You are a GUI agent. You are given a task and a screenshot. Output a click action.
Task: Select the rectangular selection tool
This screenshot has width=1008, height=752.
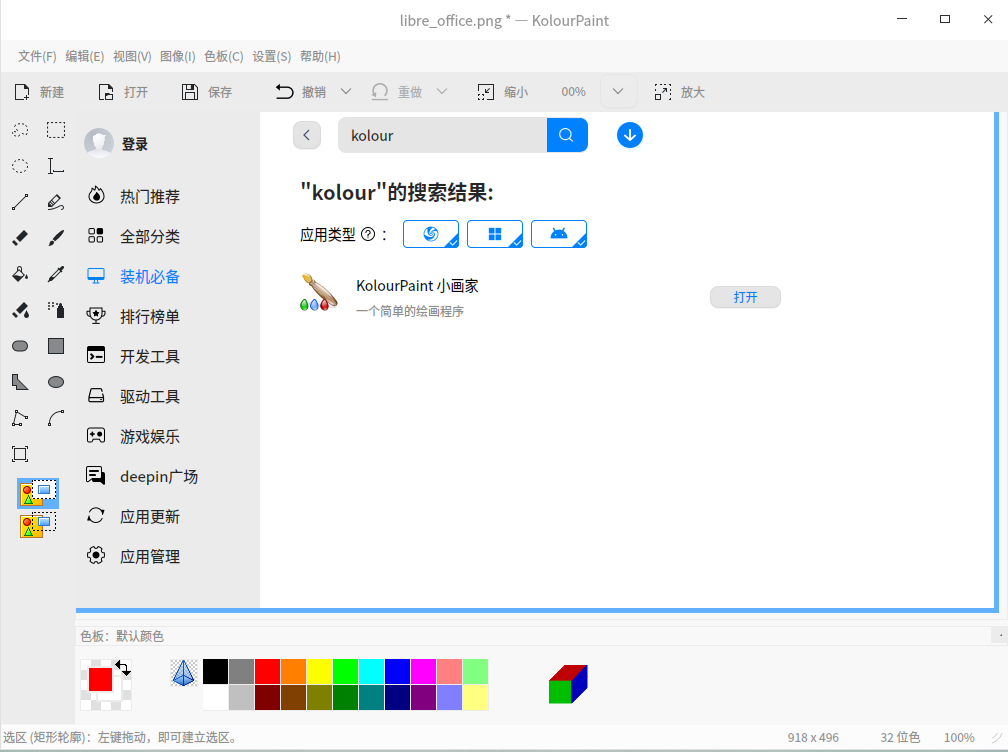tap(55, 130)
